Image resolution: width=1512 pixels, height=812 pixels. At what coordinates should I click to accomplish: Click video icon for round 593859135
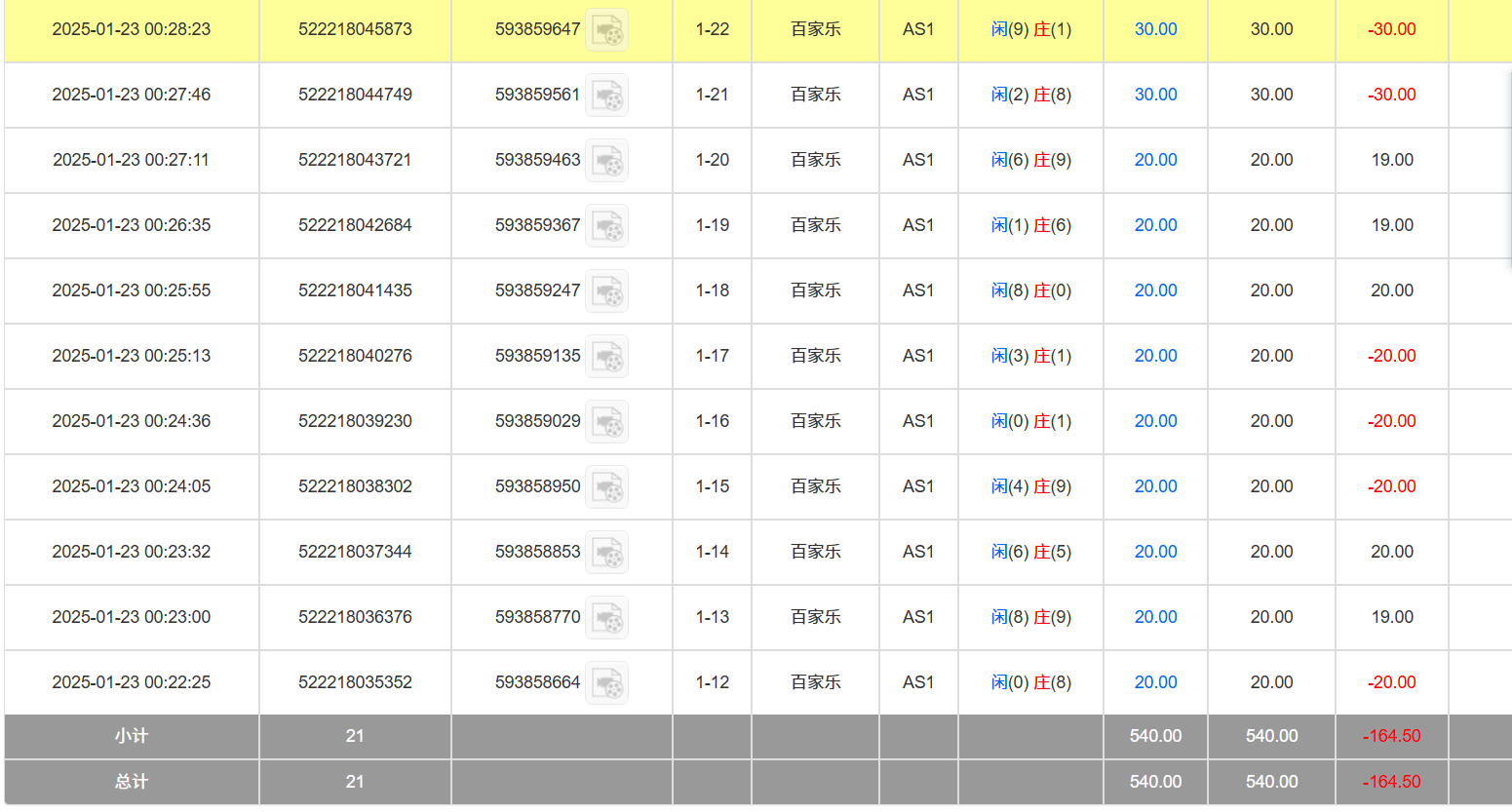click(x=606, y=357)
